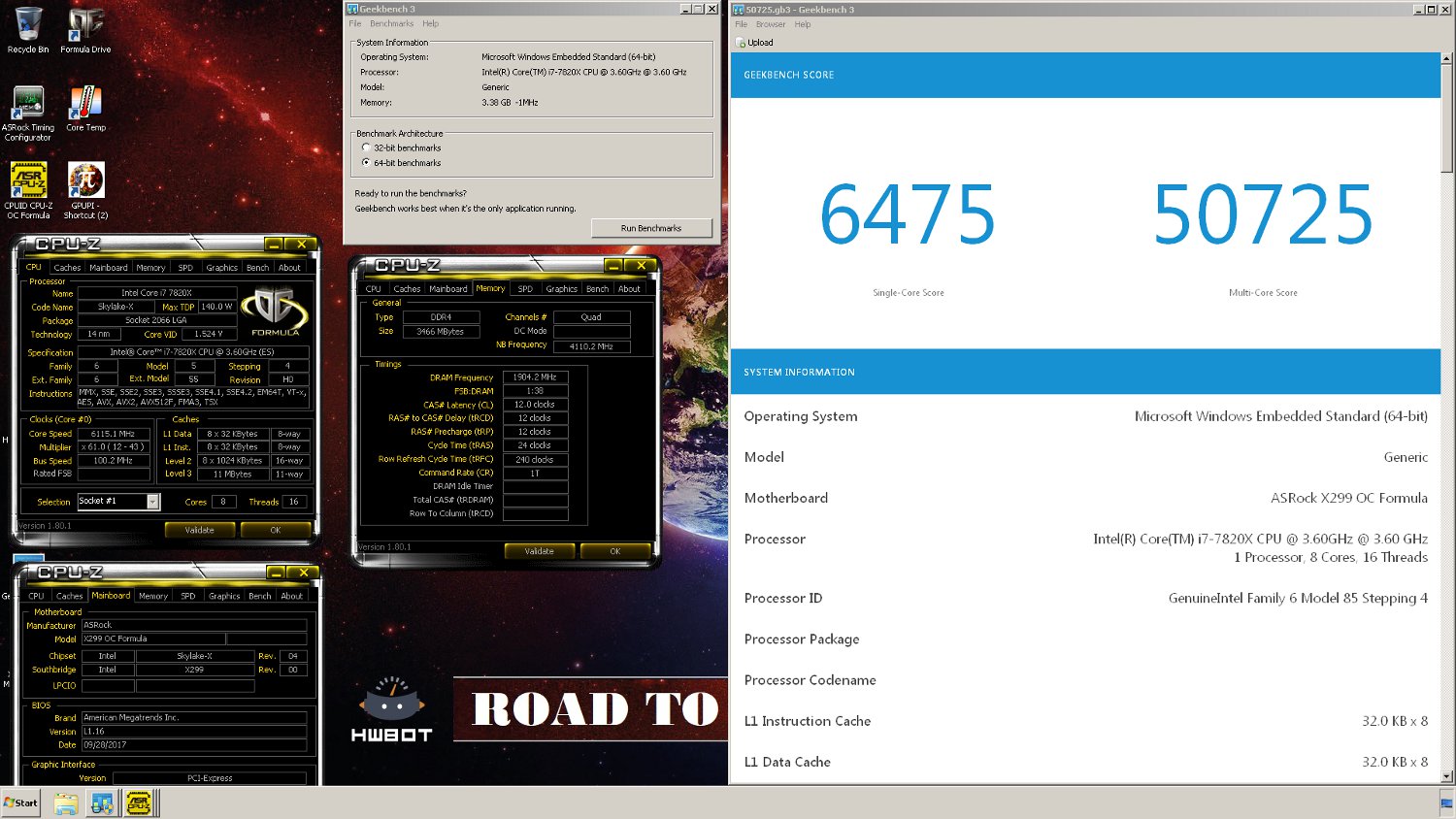The image size is (1456, 819).
Task: Open CPUID CPU-Z OC Formula desktop shortcut
Action: point(28,190)
